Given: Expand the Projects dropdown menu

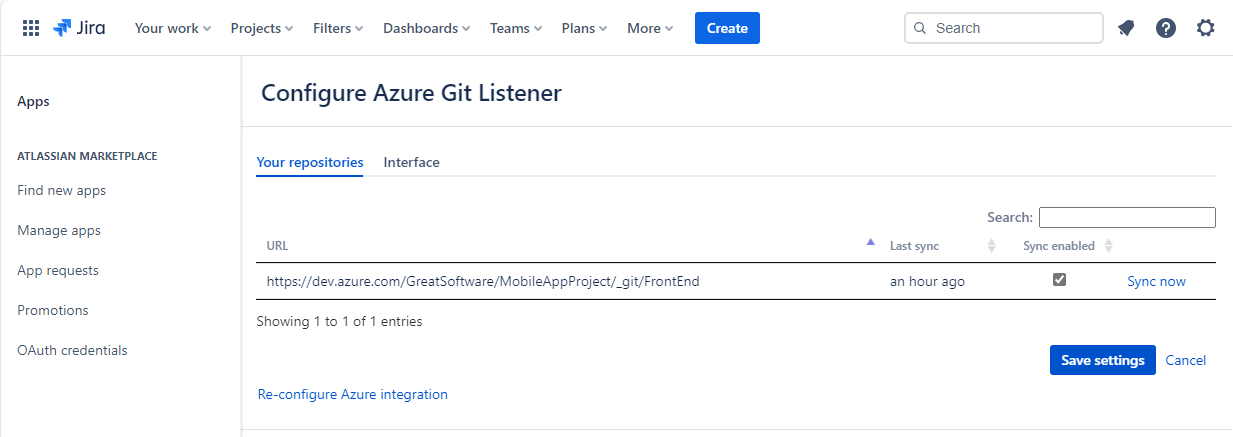Looking at the screenshot, I should pyautogui.click(x=262, y=28).
